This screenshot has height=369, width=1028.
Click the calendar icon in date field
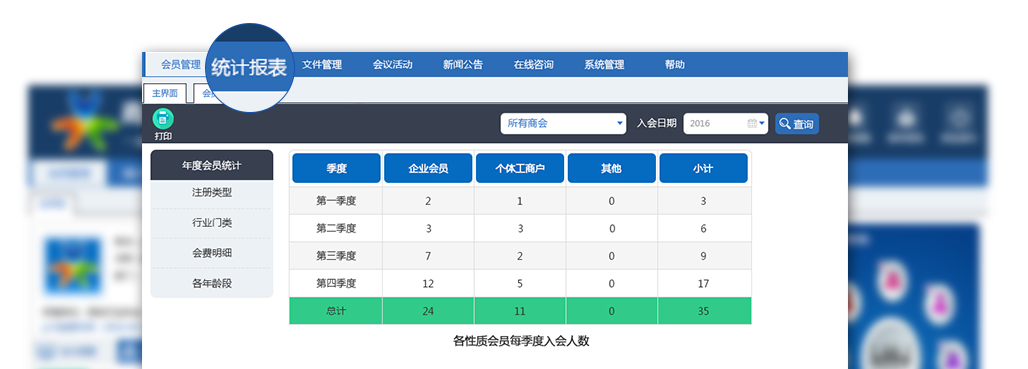[752, 123]
